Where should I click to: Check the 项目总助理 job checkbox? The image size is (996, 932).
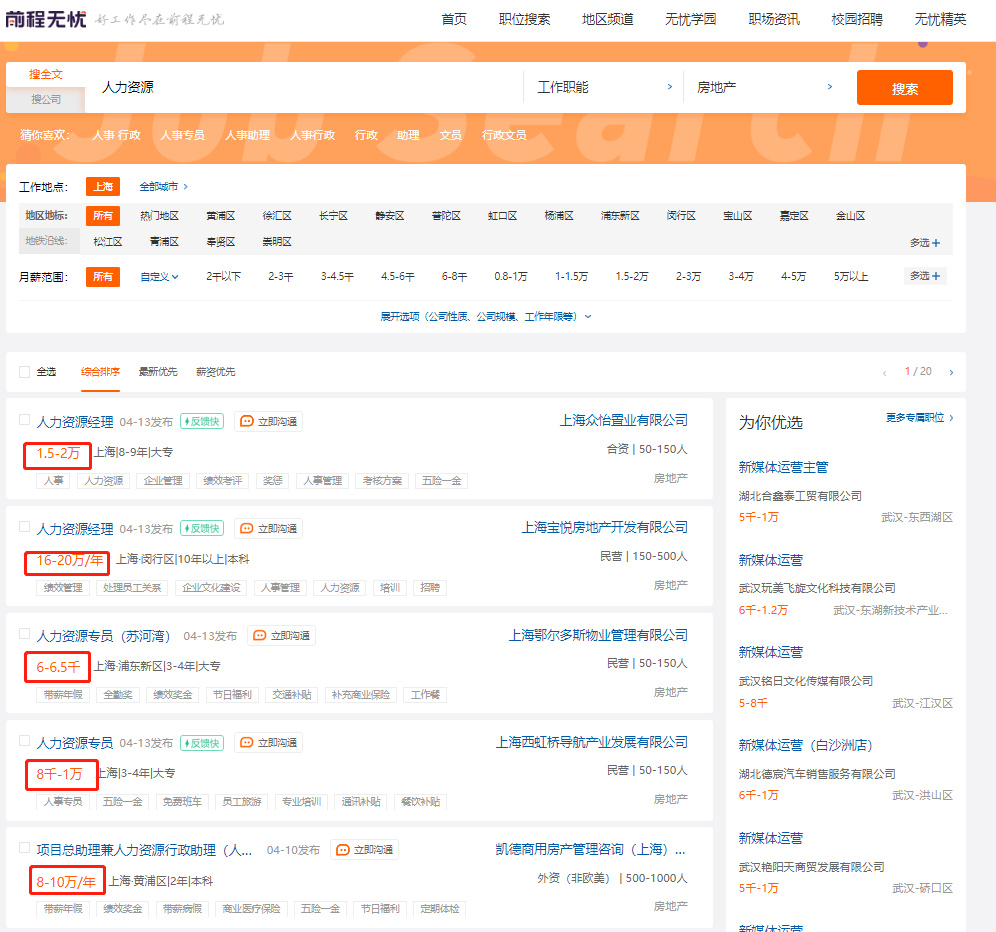24,848
